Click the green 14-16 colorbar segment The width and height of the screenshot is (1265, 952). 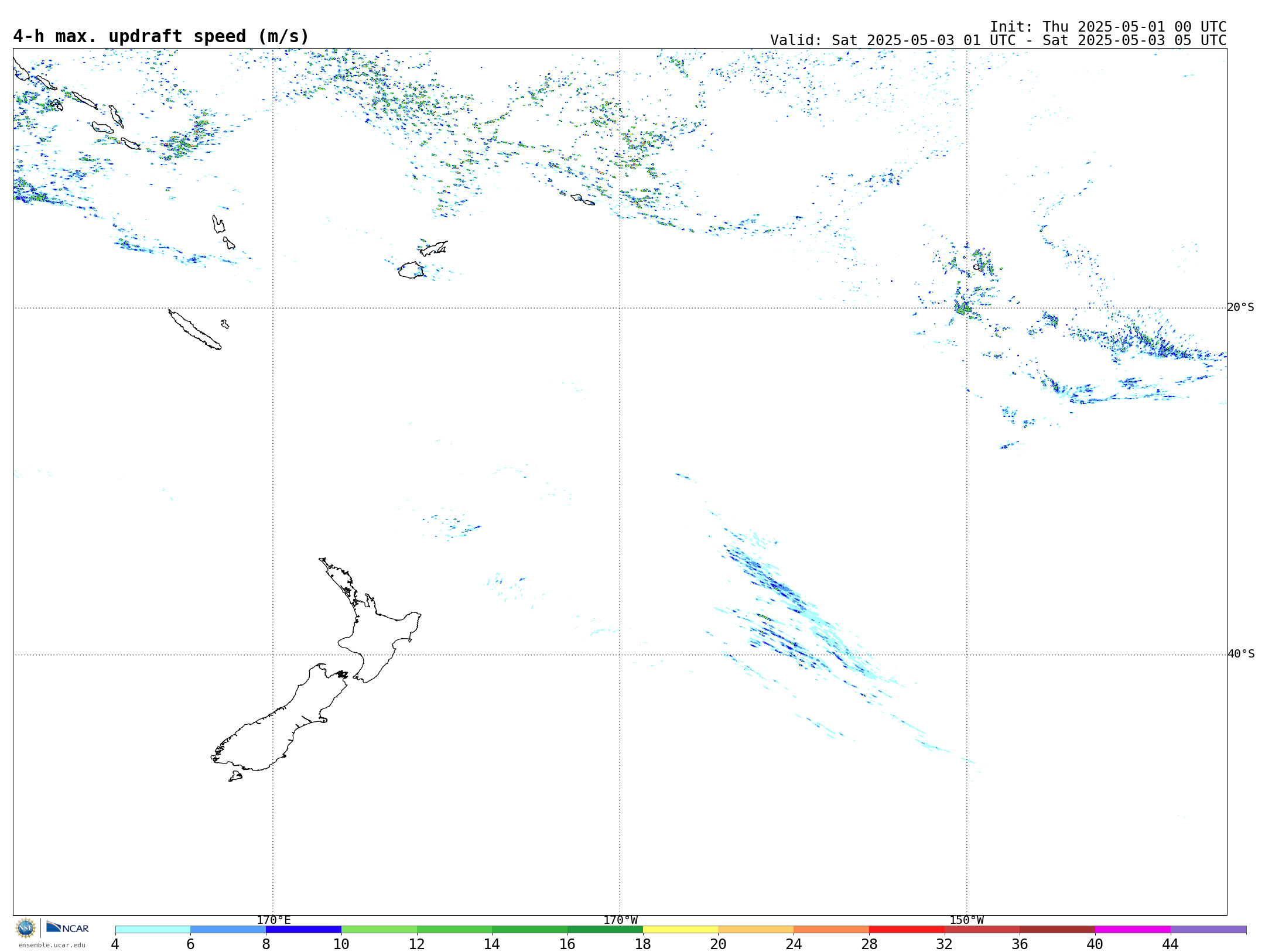click(530, 930)
